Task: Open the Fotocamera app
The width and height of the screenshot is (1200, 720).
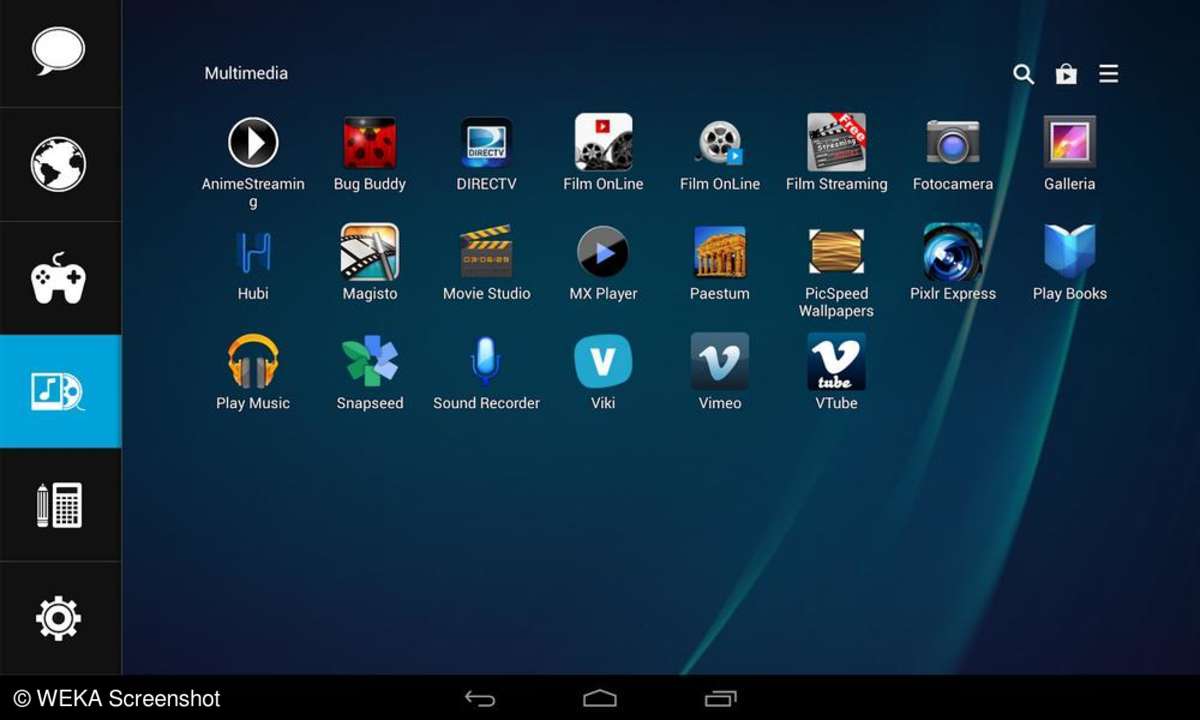Action: tap(953, 142)
